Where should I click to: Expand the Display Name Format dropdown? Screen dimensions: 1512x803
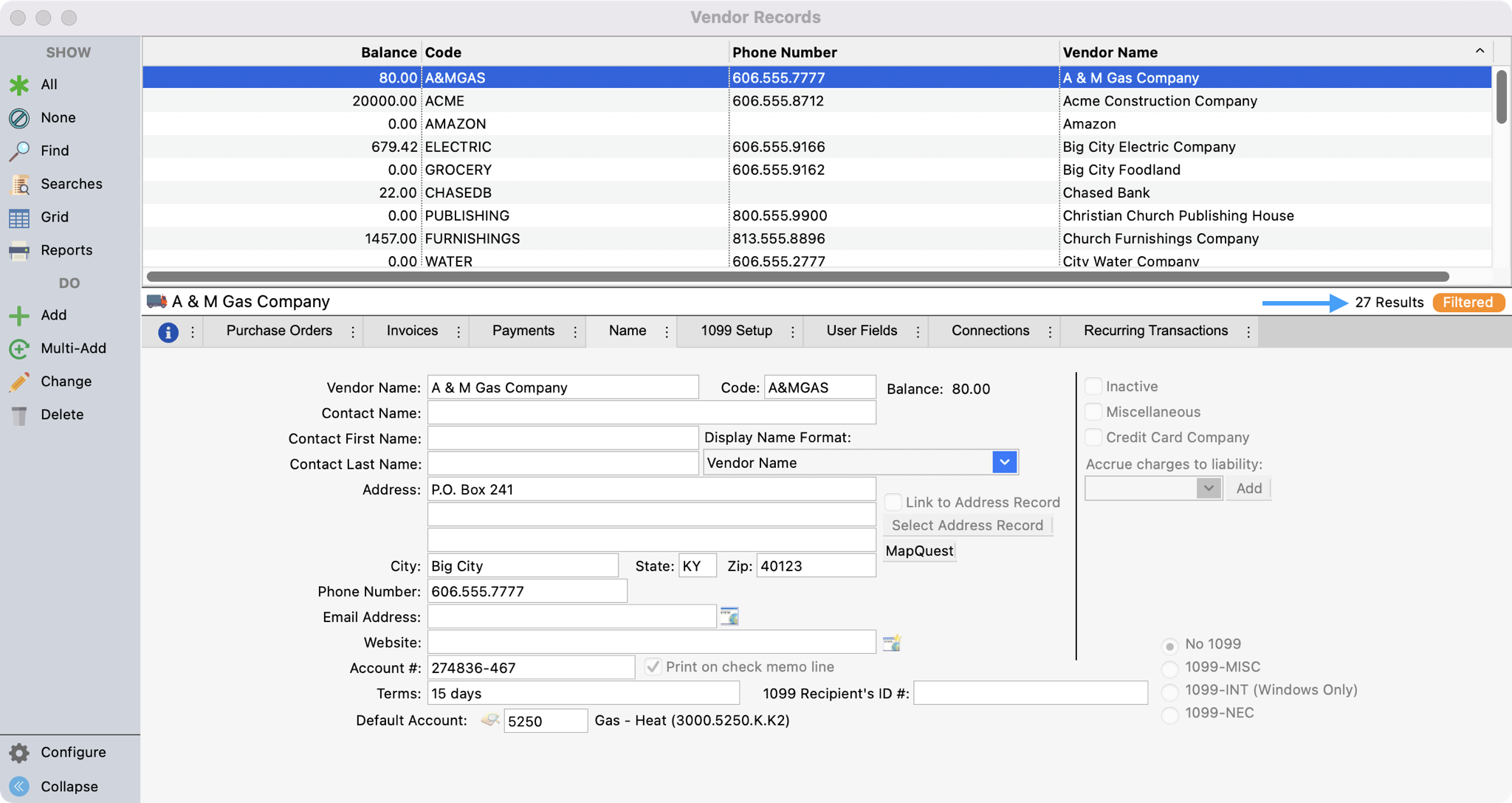[x=1004, y=463]
